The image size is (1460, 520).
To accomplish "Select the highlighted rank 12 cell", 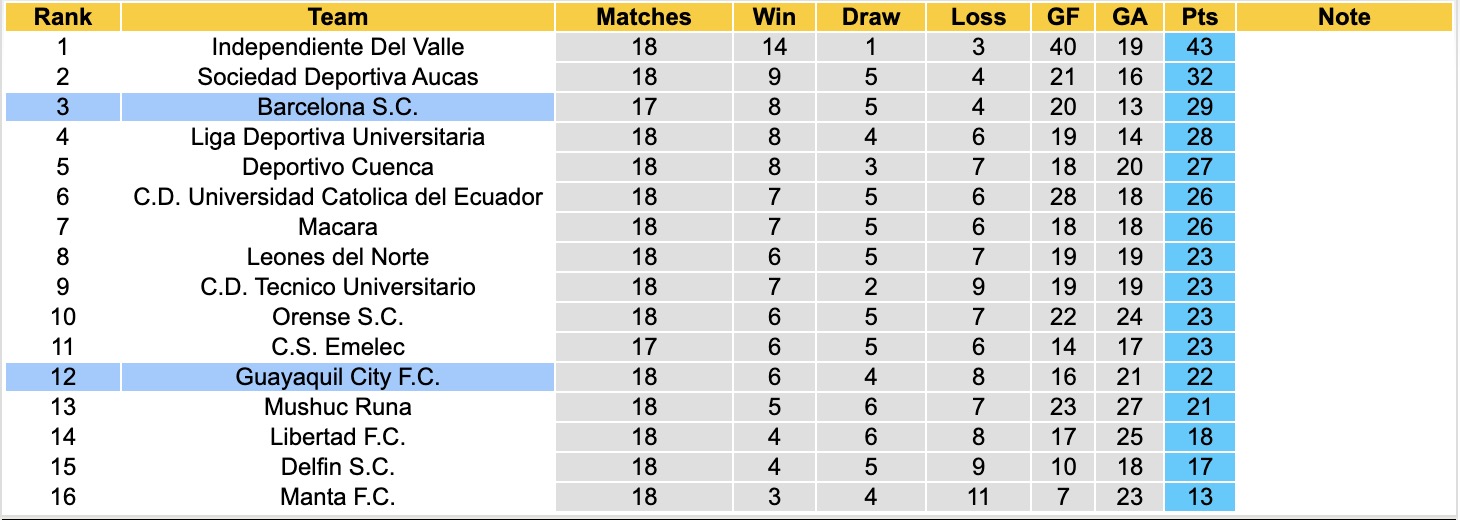I will (62, 377).
